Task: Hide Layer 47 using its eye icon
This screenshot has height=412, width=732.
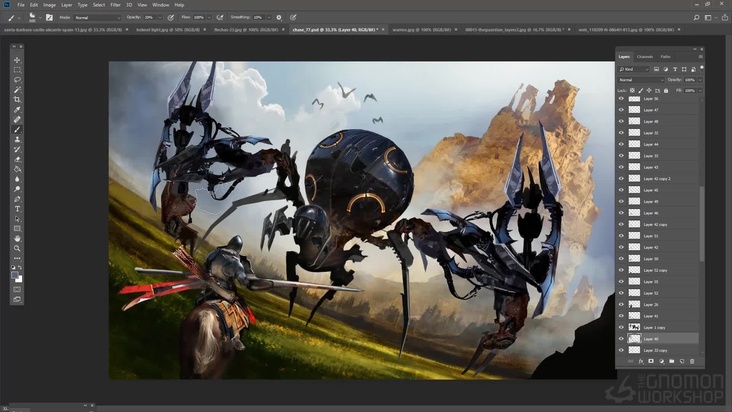Action: (621, 110)
